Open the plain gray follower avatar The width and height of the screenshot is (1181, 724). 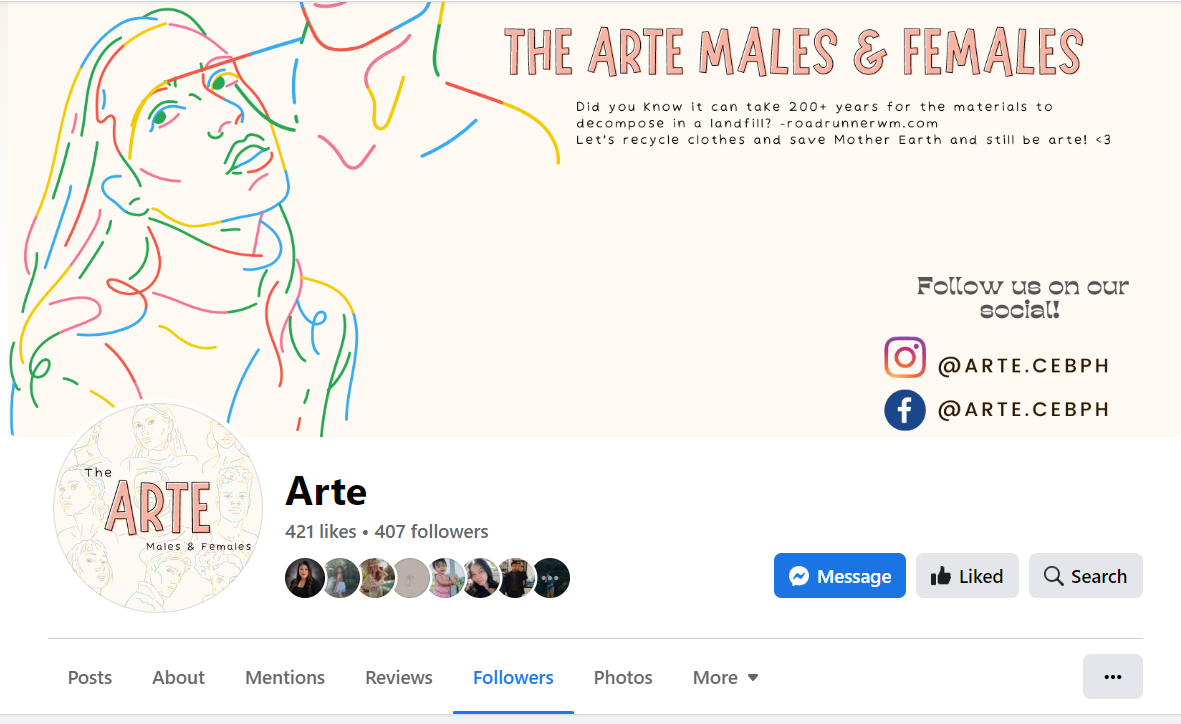coord(411,578)
